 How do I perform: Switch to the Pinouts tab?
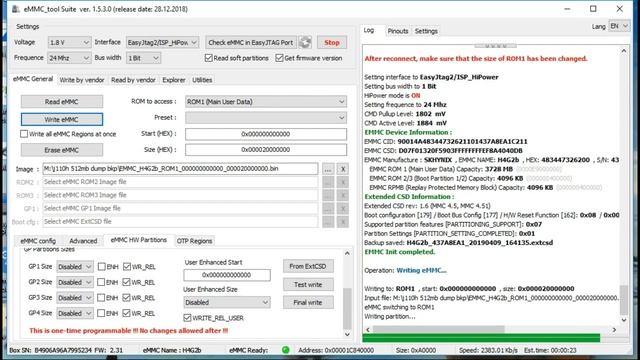[398, 31]
